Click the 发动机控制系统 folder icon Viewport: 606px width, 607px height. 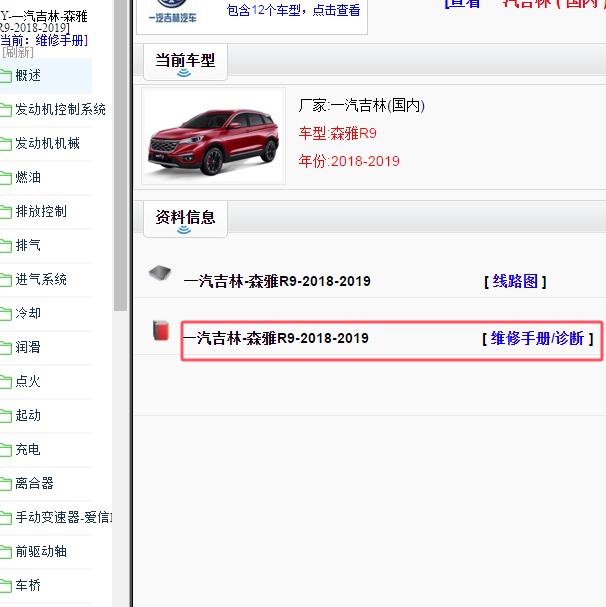pos(5,110)
